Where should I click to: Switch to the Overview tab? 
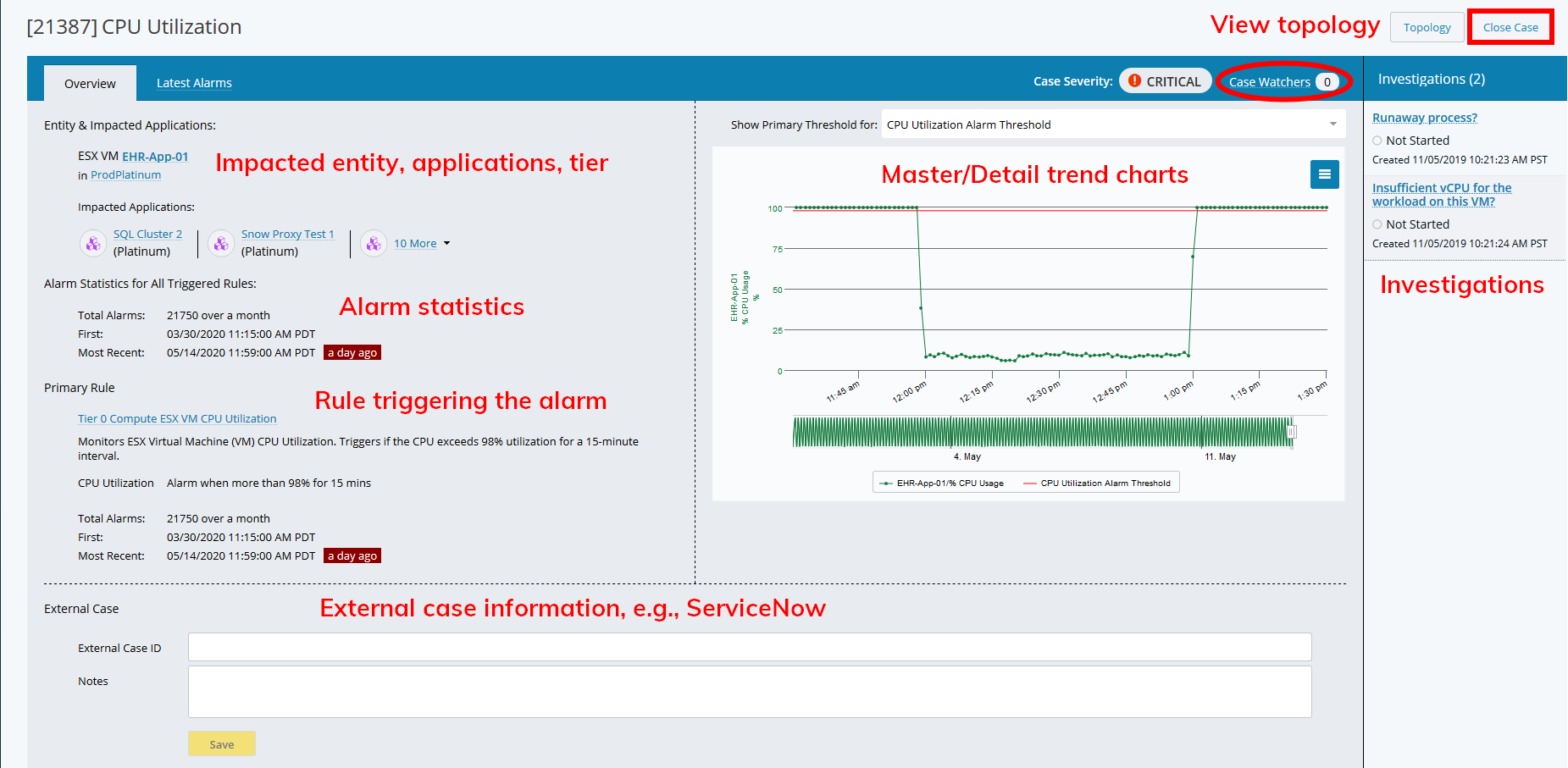[90, 83]
